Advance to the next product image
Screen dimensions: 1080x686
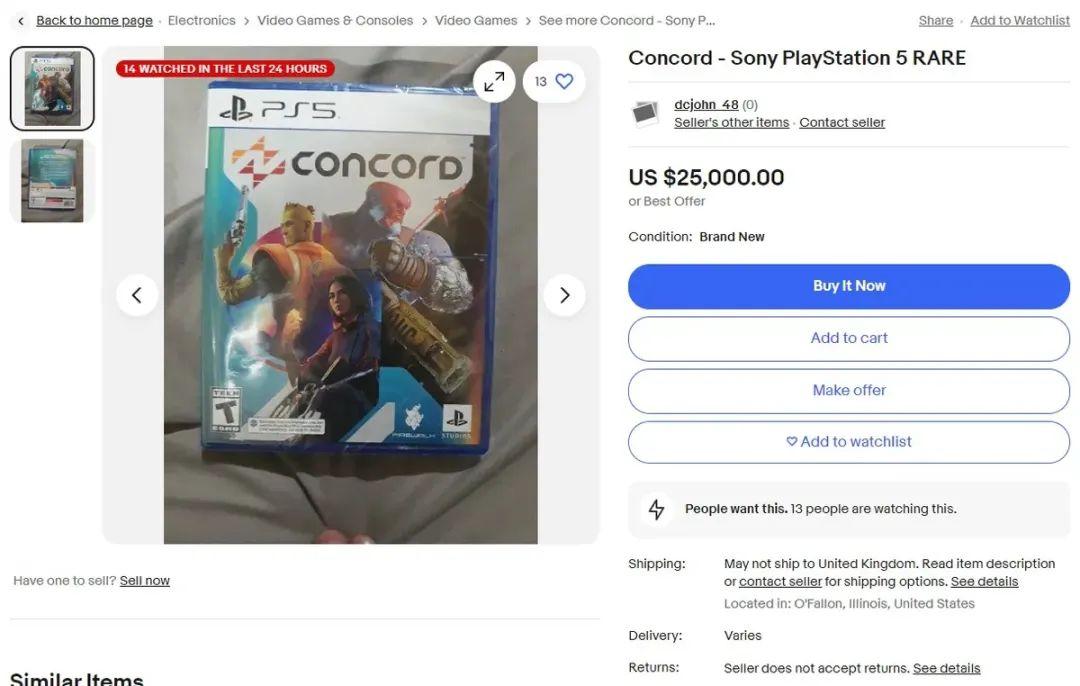coord(564,295)
